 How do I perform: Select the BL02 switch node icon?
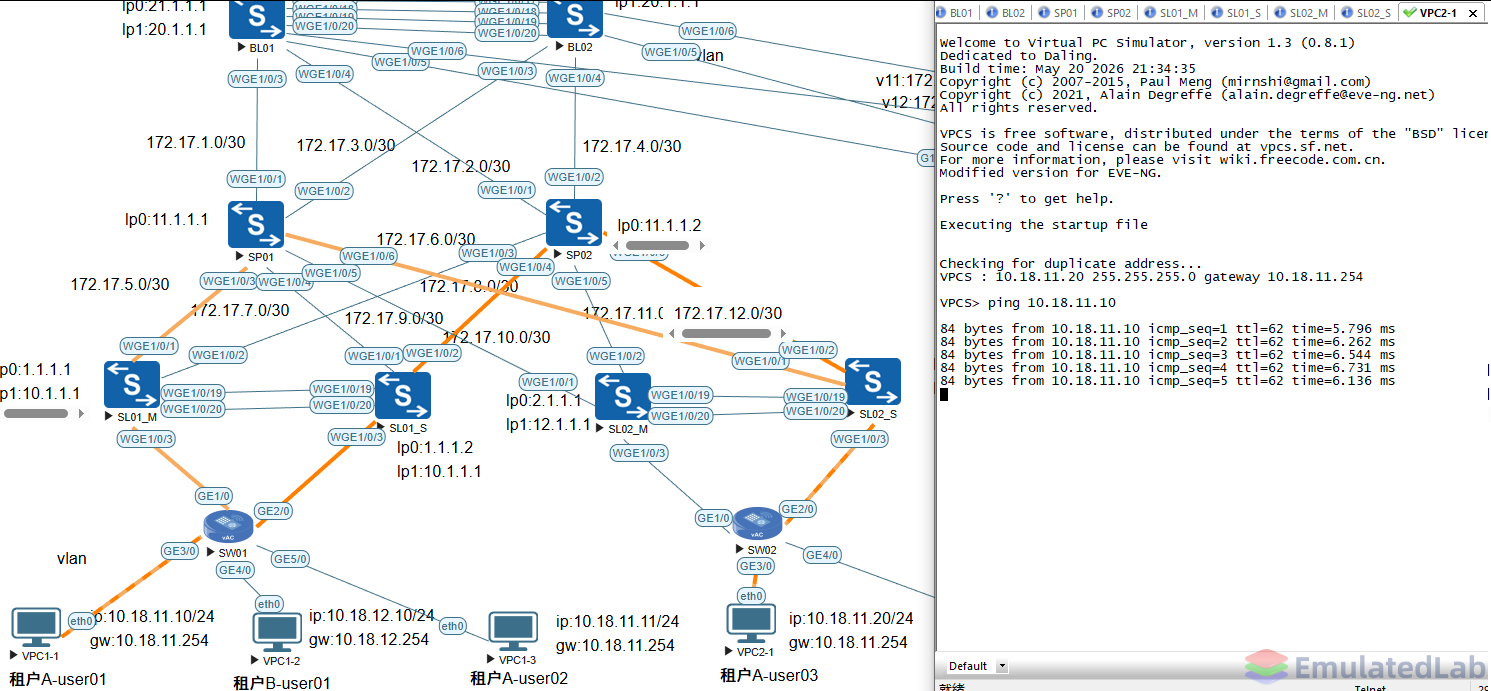(x=575, y=18)
